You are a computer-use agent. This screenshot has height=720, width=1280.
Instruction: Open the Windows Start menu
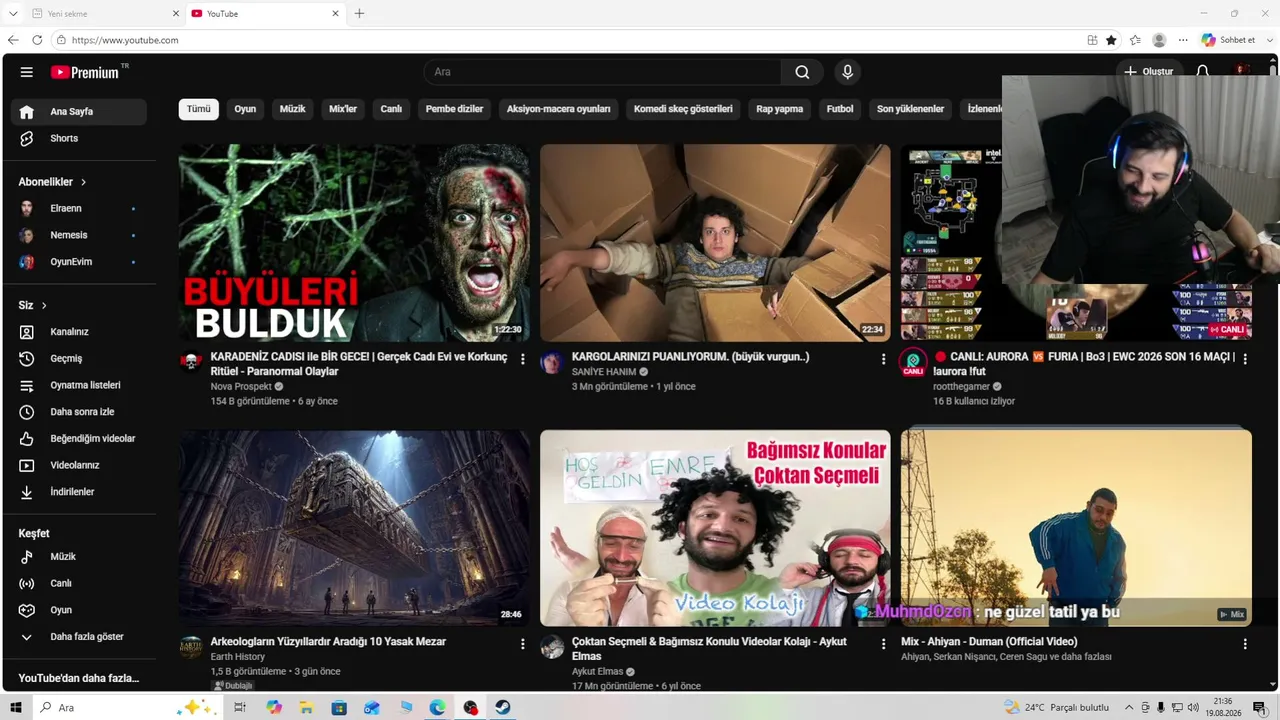click(16, 707)
